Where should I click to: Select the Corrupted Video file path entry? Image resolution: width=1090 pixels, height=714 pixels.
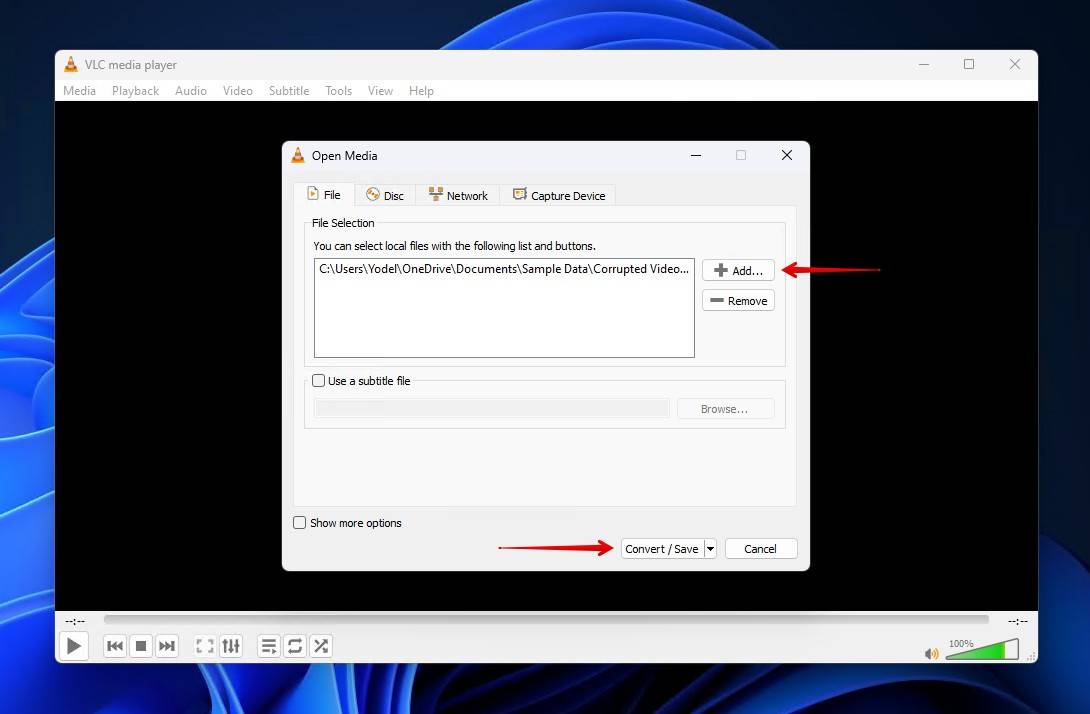coord(504,269)
